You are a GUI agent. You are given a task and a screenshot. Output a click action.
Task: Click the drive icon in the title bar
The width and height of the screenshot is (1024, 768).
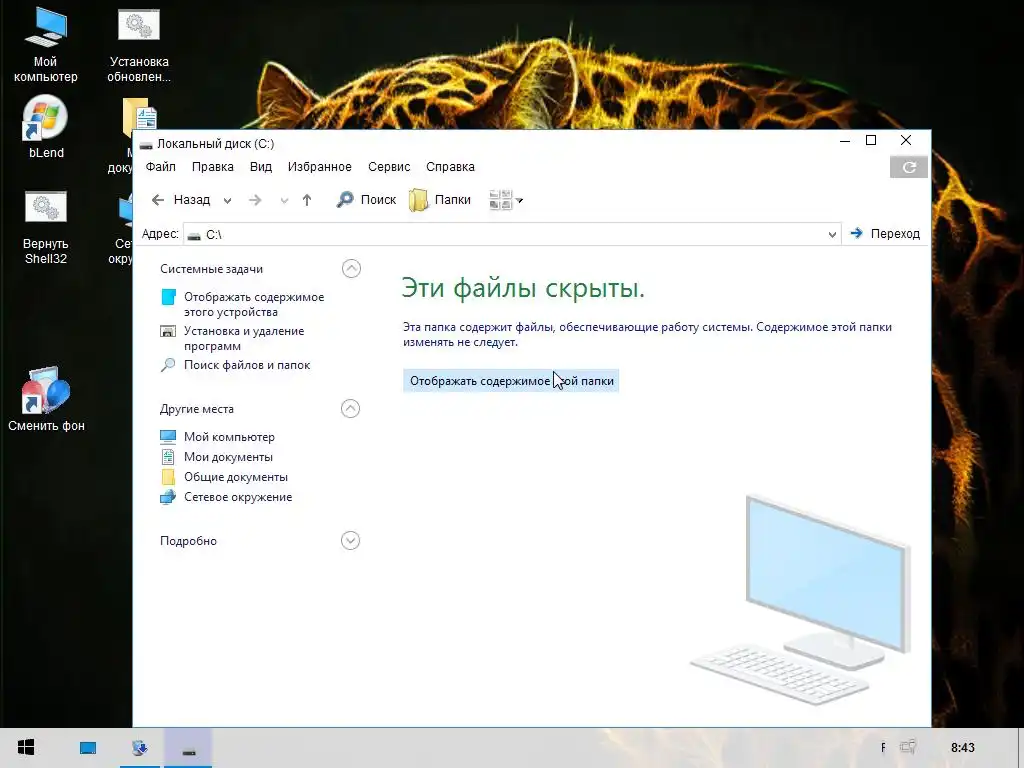146,144
